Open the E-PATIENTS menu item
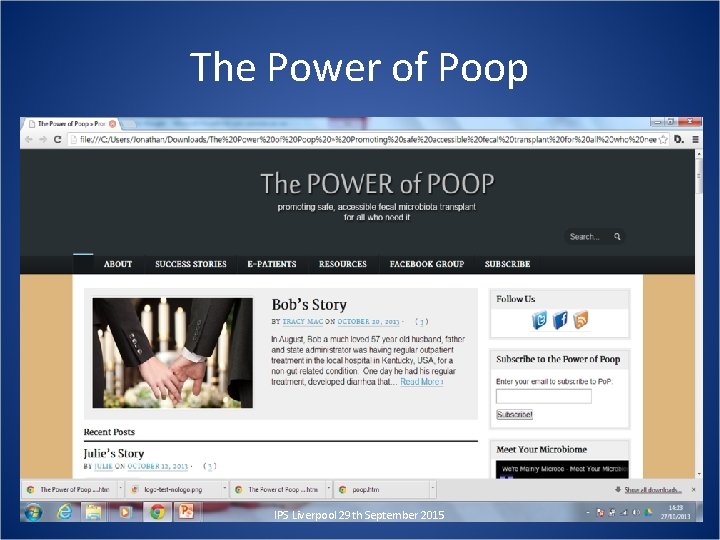The image size is (720, 540). (272, 264)
